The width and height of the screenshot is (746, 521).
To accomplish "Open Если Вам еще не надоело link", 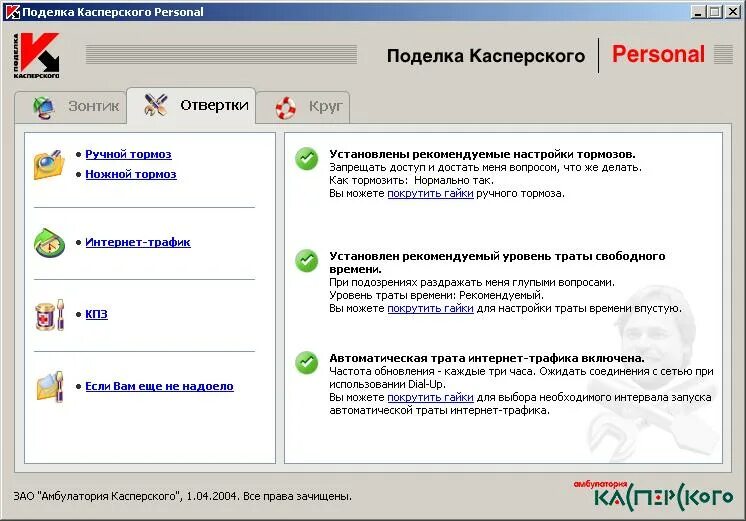I will (159, 386).
